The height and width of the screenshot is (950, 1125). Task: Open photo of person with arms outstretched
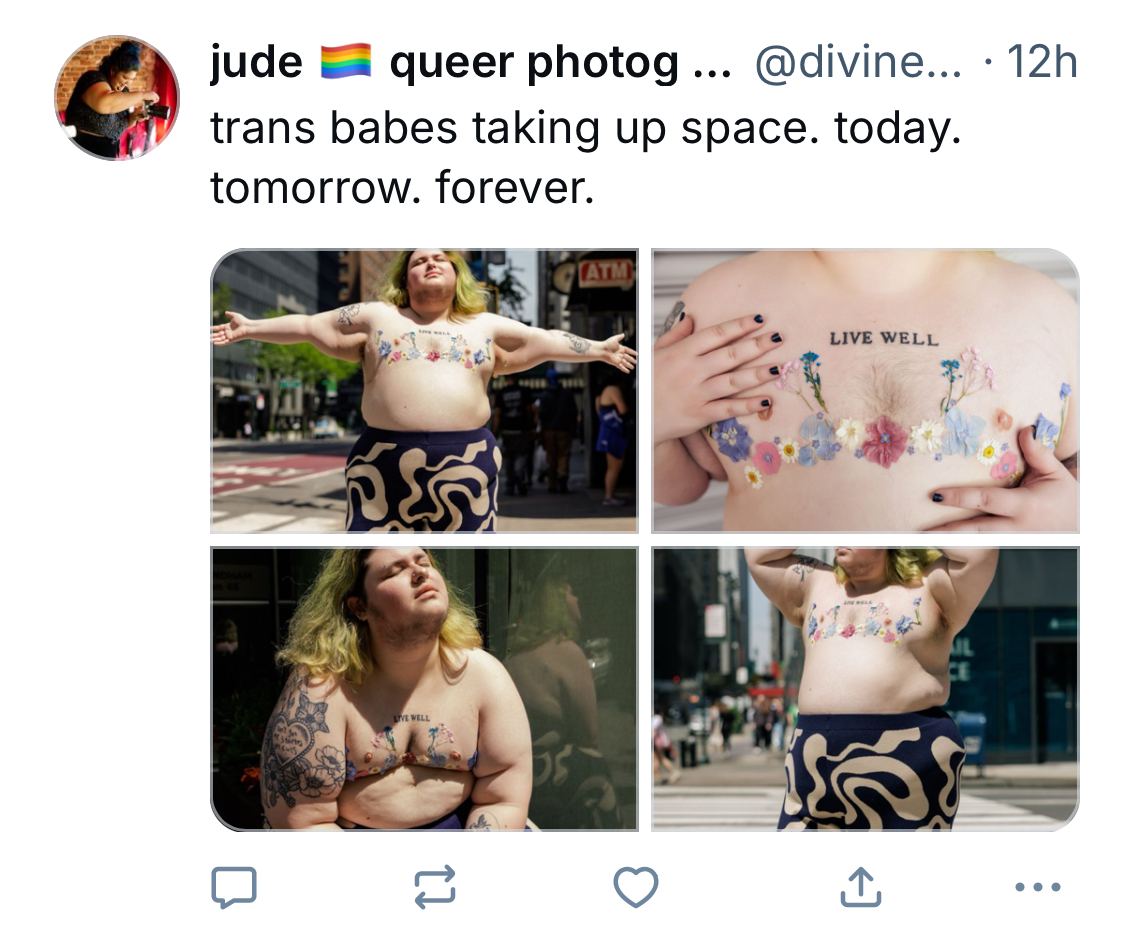pos(424,390)
